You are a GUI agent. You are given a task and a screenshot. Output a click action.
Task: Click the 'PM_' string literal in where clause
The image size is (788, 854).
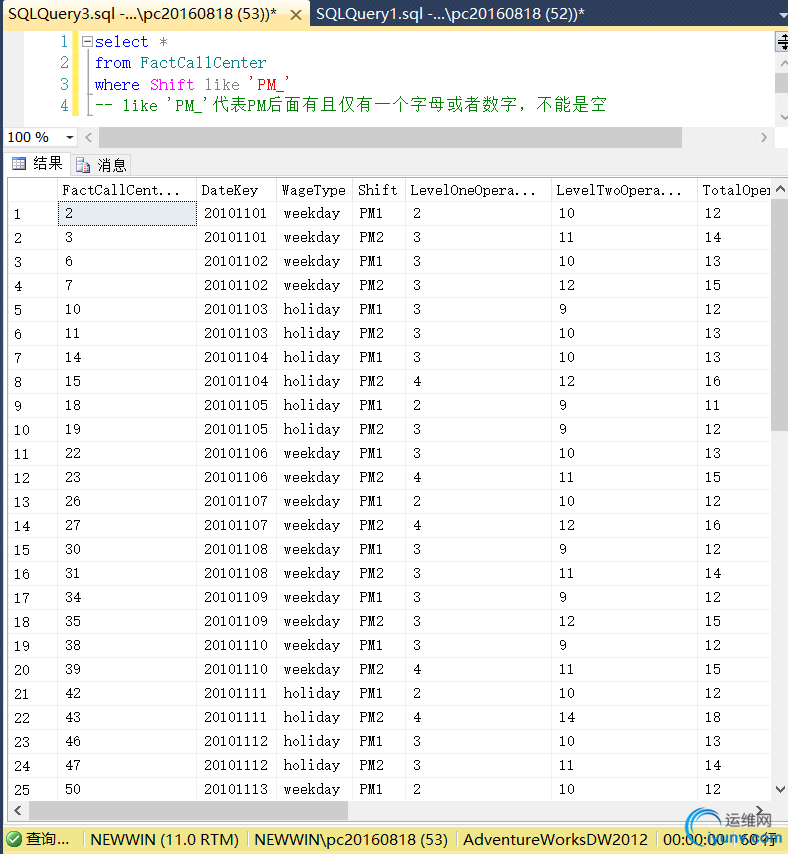[268, 84]
